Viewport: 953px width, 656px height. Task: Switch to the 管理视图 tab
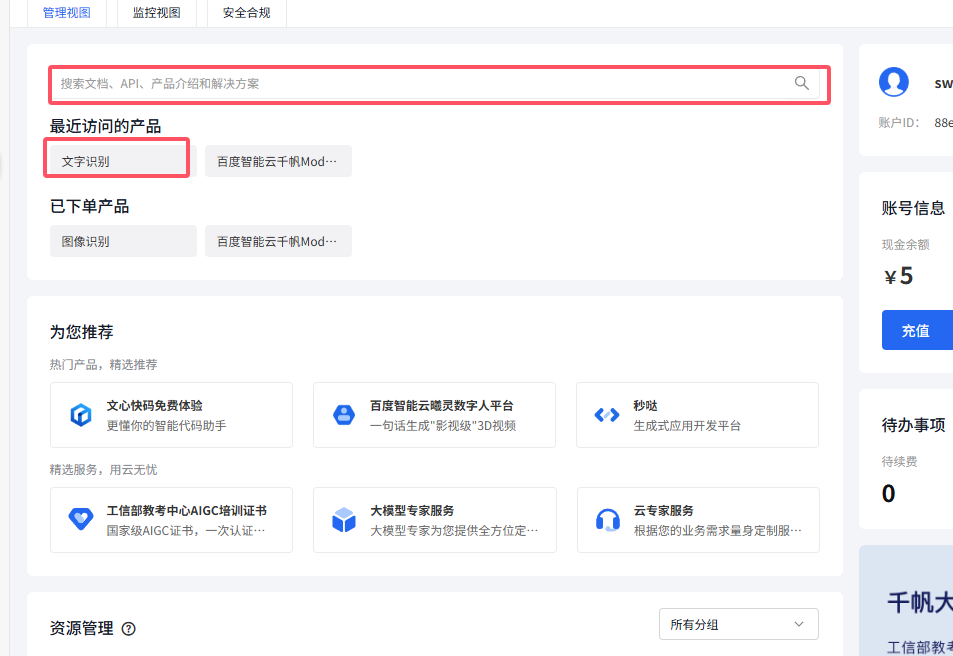(67, 13)
